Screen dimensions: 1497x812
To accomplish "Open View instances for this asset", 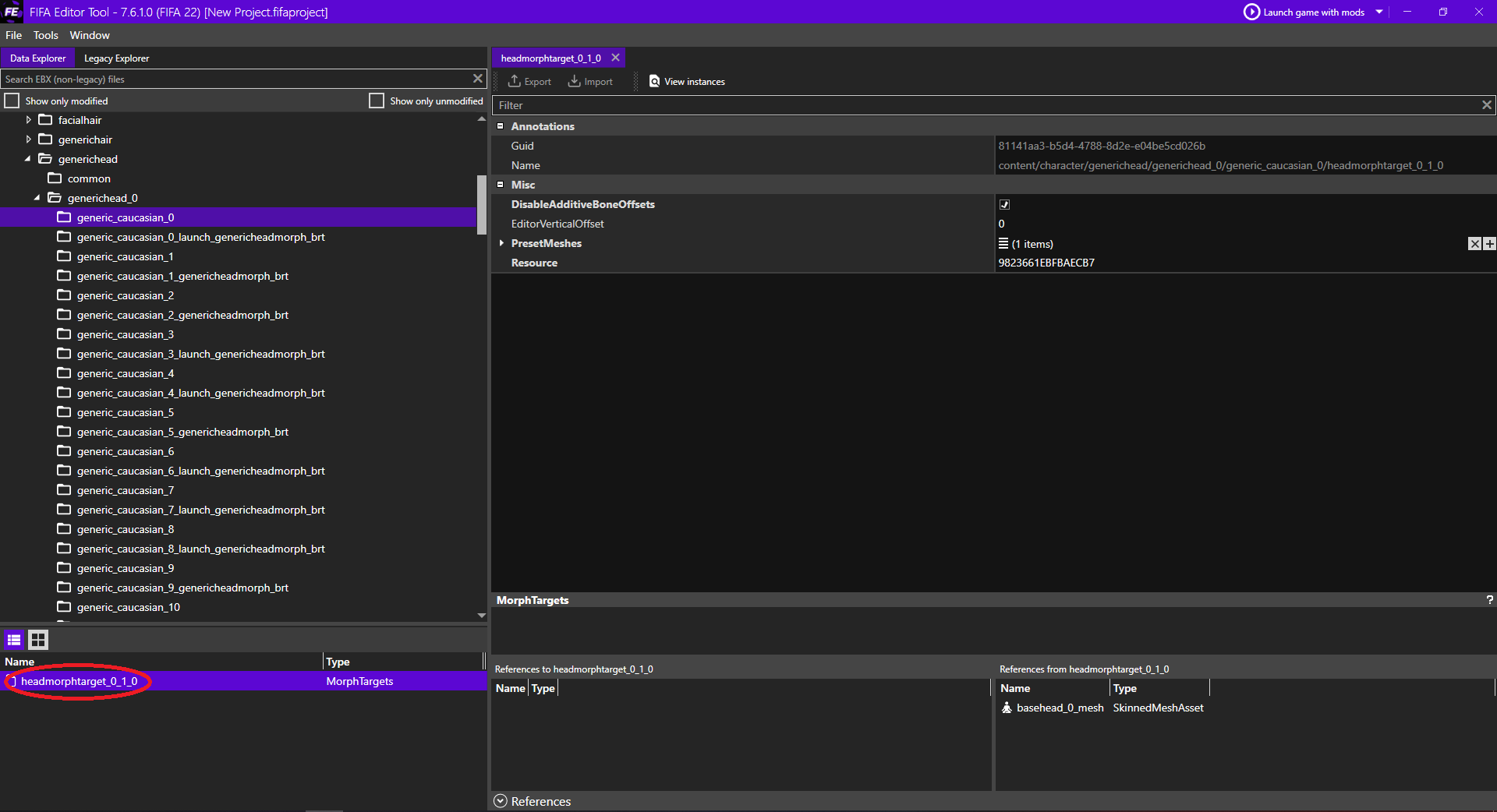I will (x=687, y=81).
